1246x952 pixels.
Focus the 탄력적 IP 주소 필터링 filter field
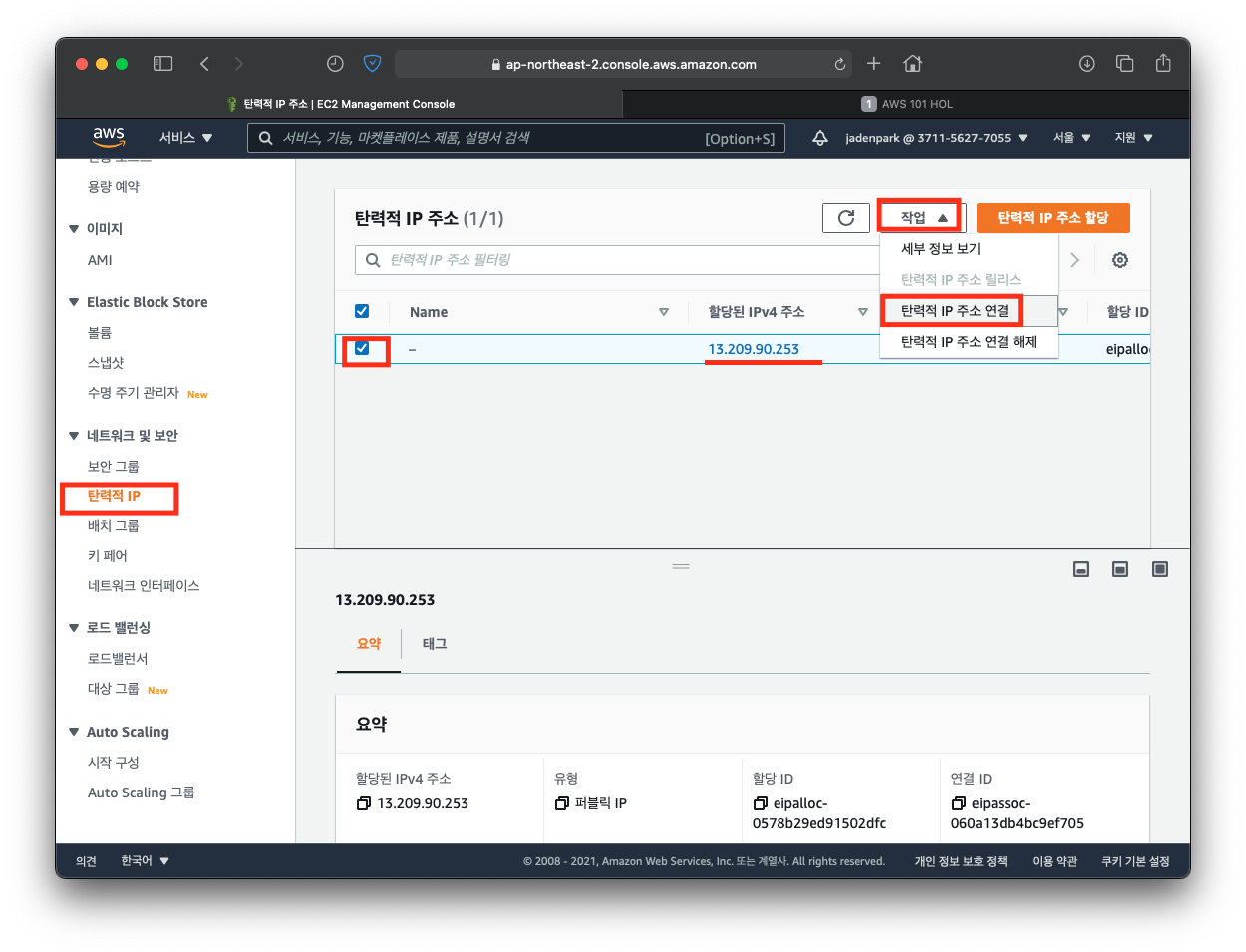point(618,260)
